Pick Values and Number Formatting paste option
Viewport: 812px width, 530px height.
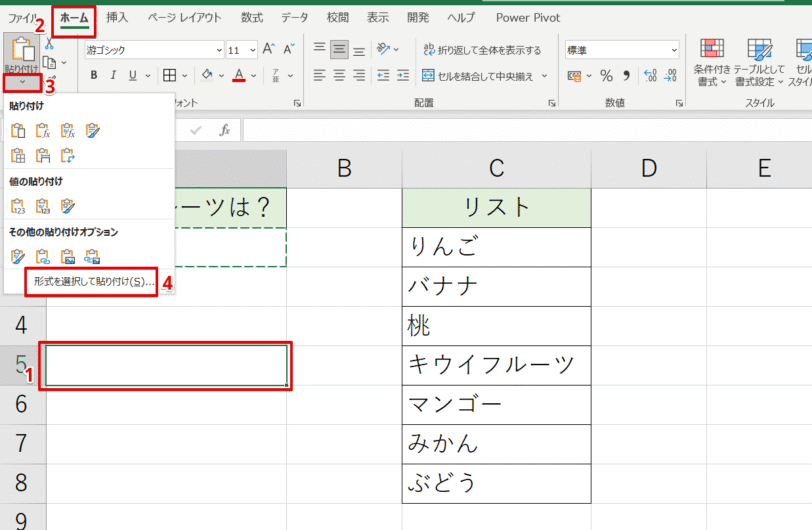coord(43,206)
